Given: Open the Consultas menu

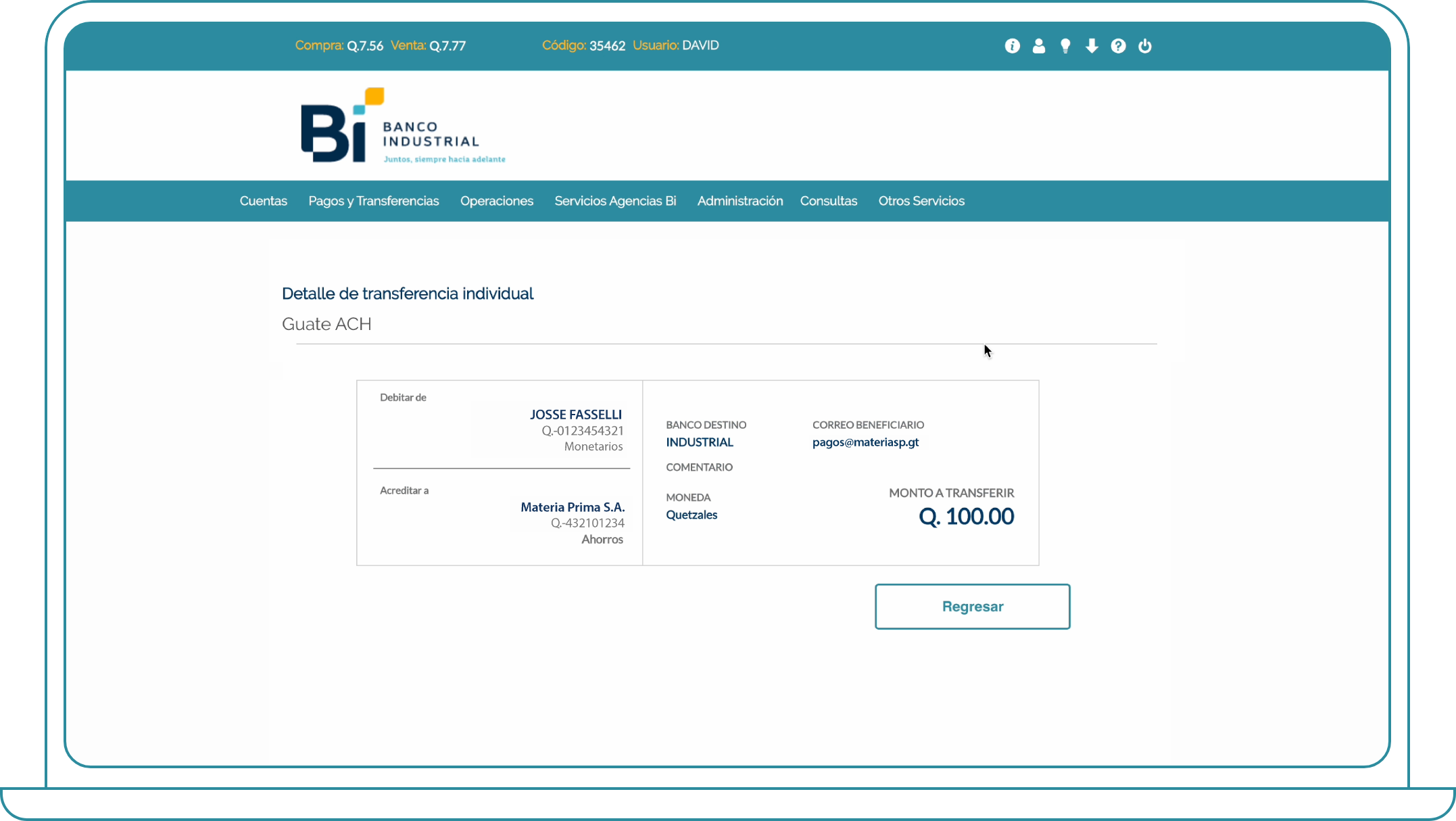Looking at the screenshot, I should pos(829,201).
